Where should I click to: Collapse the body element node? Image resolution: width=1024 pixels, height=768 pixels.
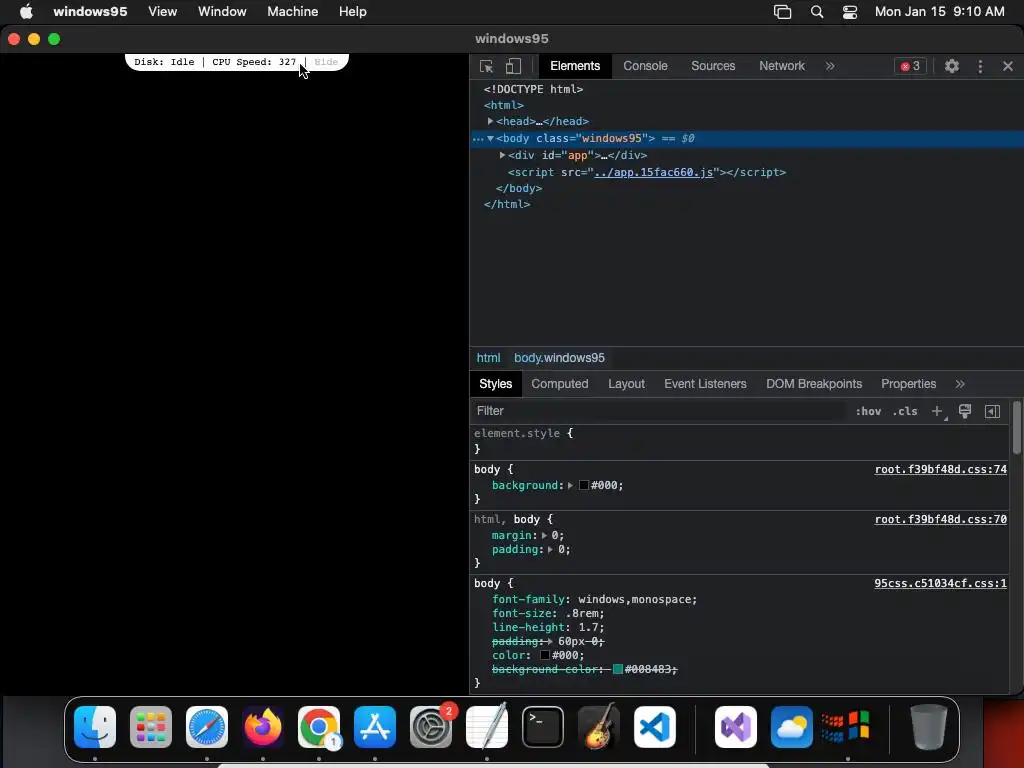(490, 138)
